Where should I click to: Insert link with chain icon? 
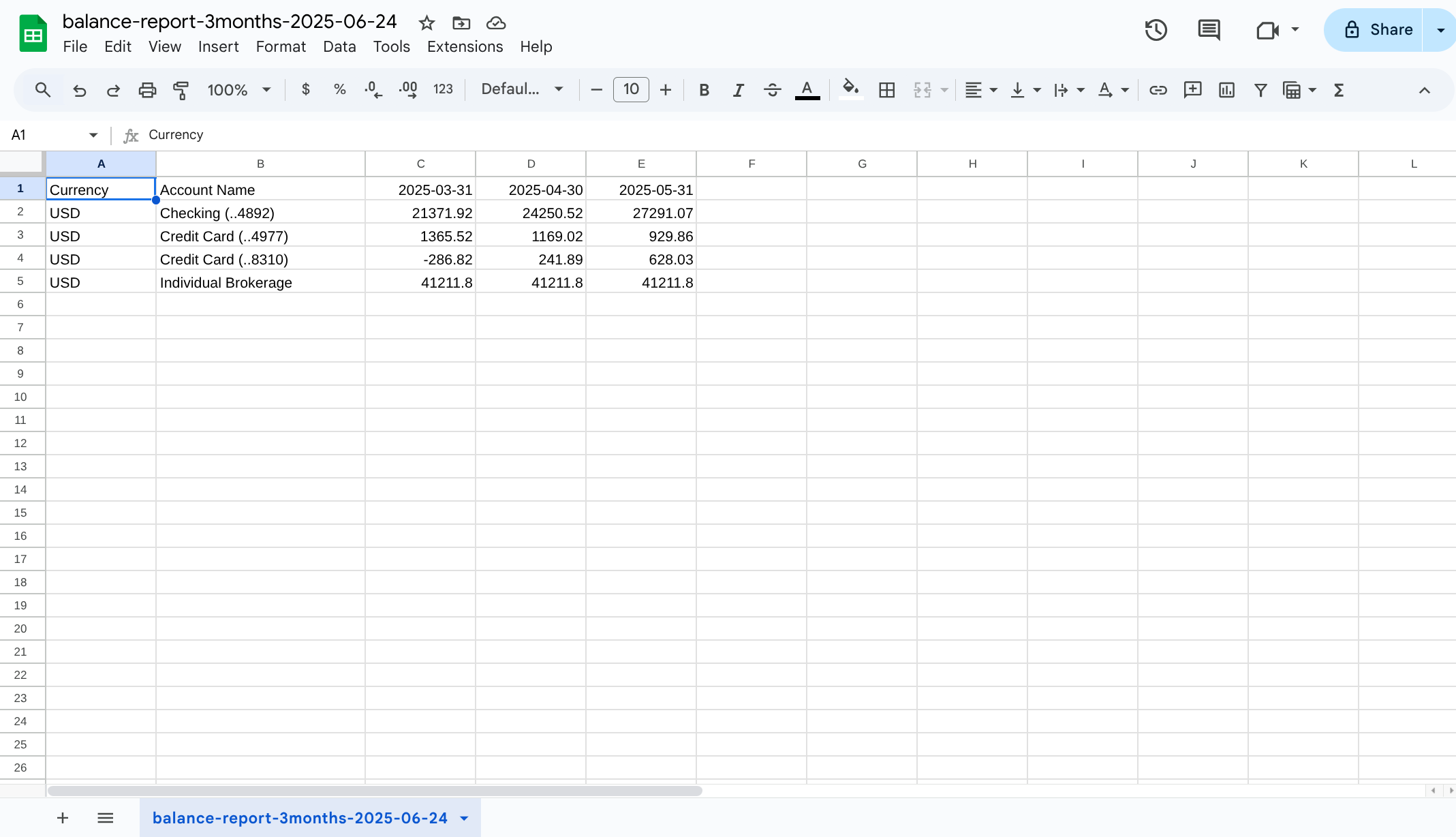(x=1158, y=90)
